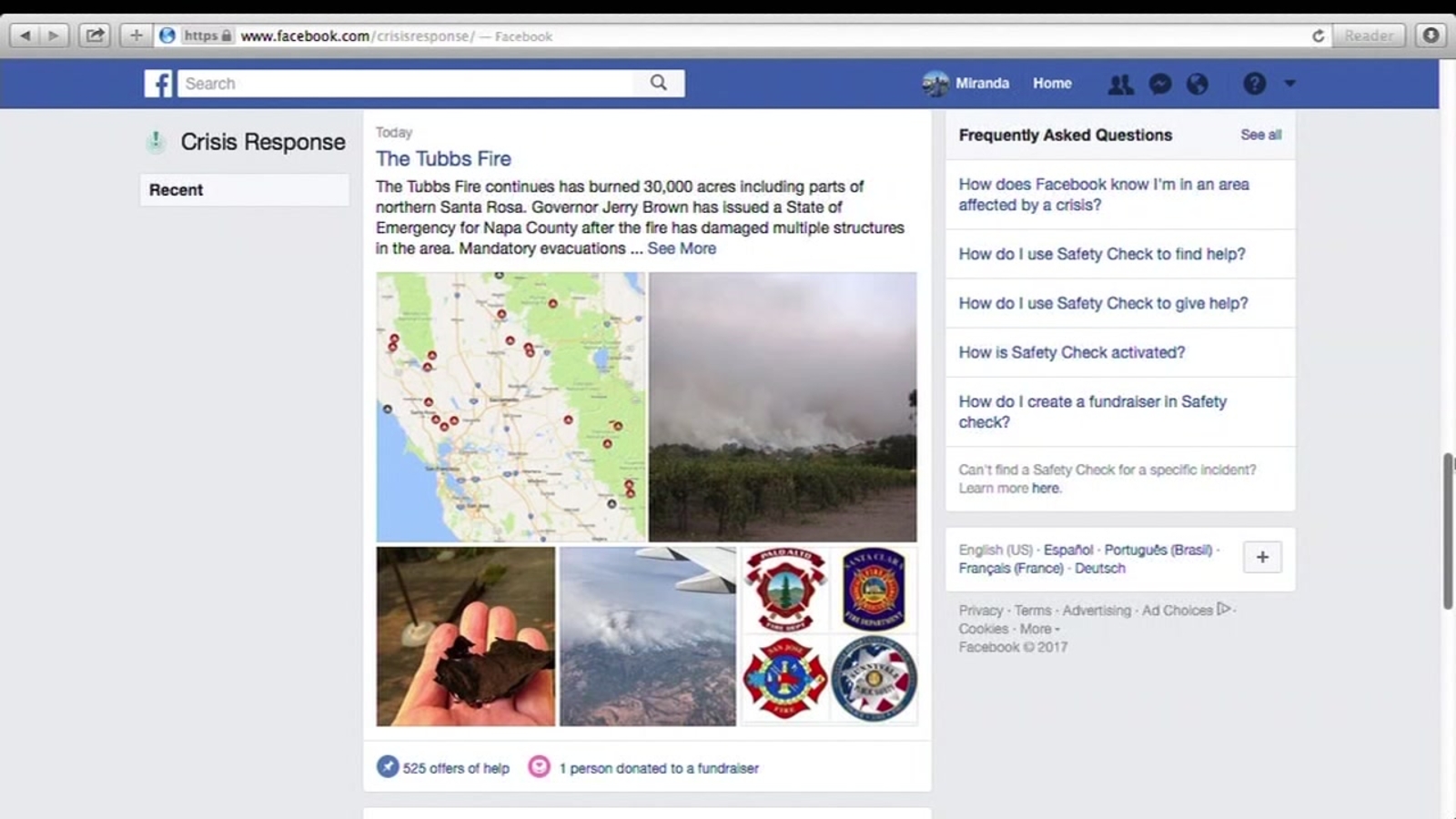Expand the post with See More

(682, 248)
